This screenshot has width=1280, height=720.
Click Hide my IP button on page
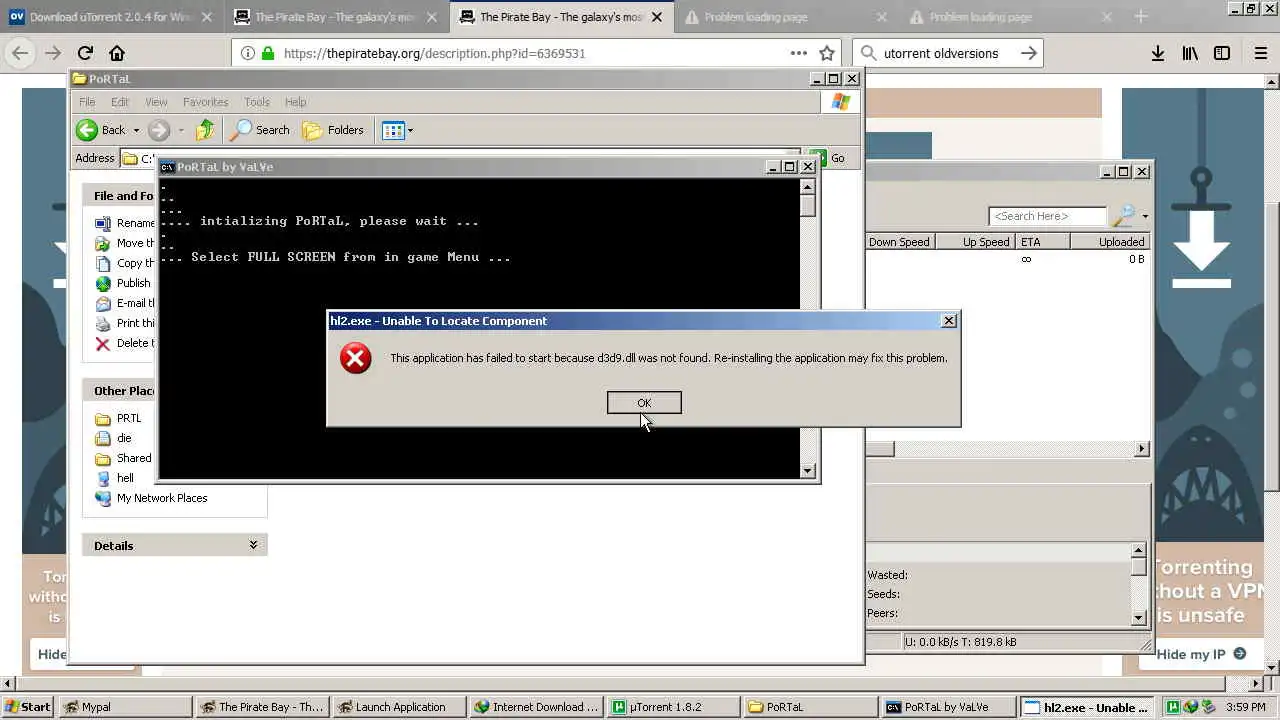(1203, 654)
